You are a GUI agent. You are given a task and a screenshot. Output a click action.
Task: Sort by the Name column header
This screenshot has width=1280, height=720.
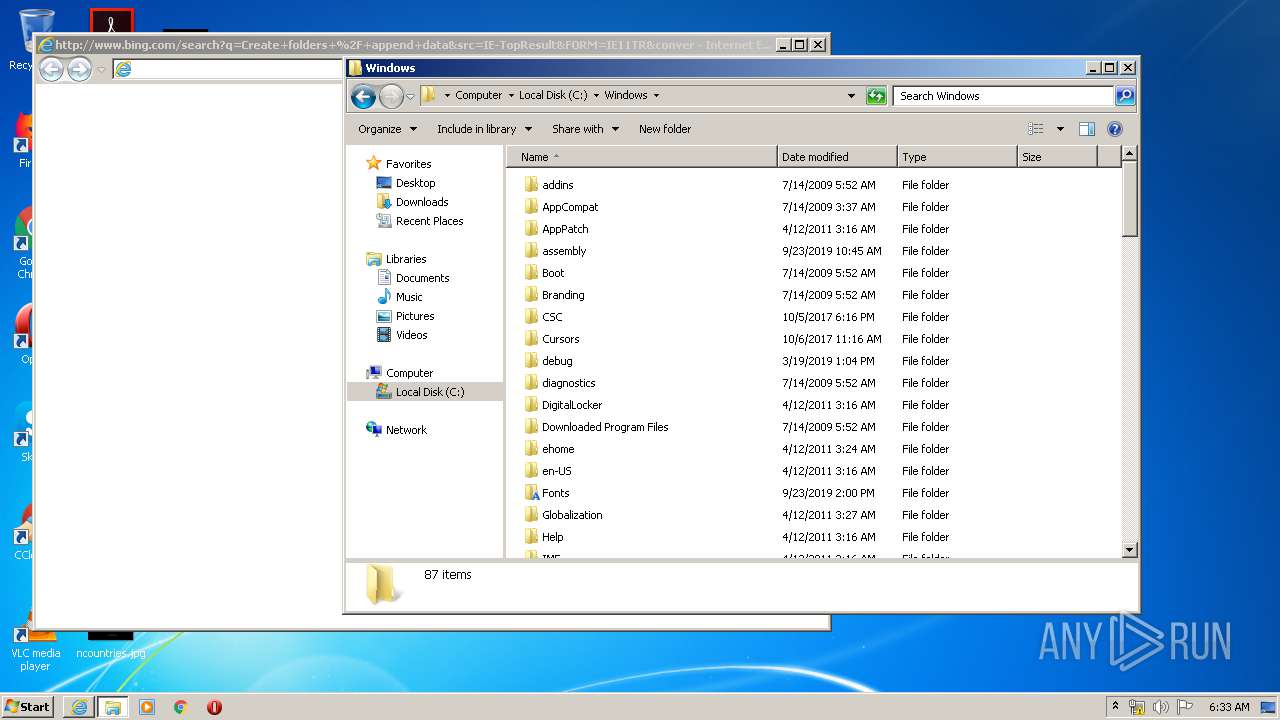642,157
